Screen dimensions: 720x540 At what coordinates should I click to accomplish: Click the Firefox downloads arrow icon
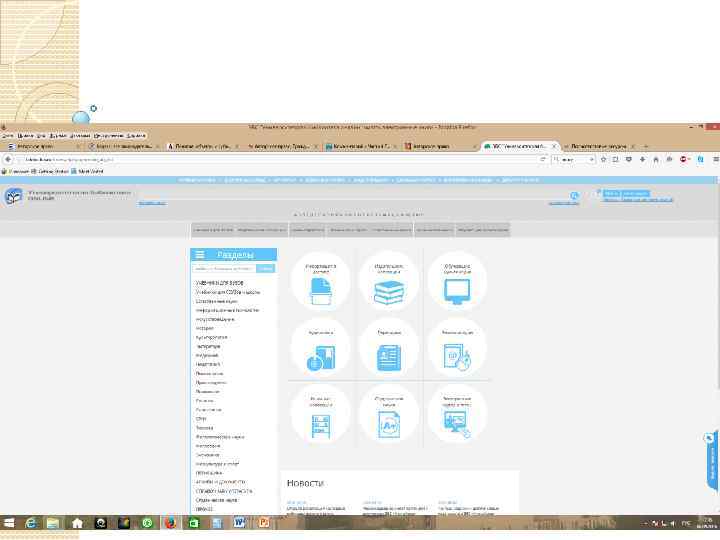click(642, 159)
